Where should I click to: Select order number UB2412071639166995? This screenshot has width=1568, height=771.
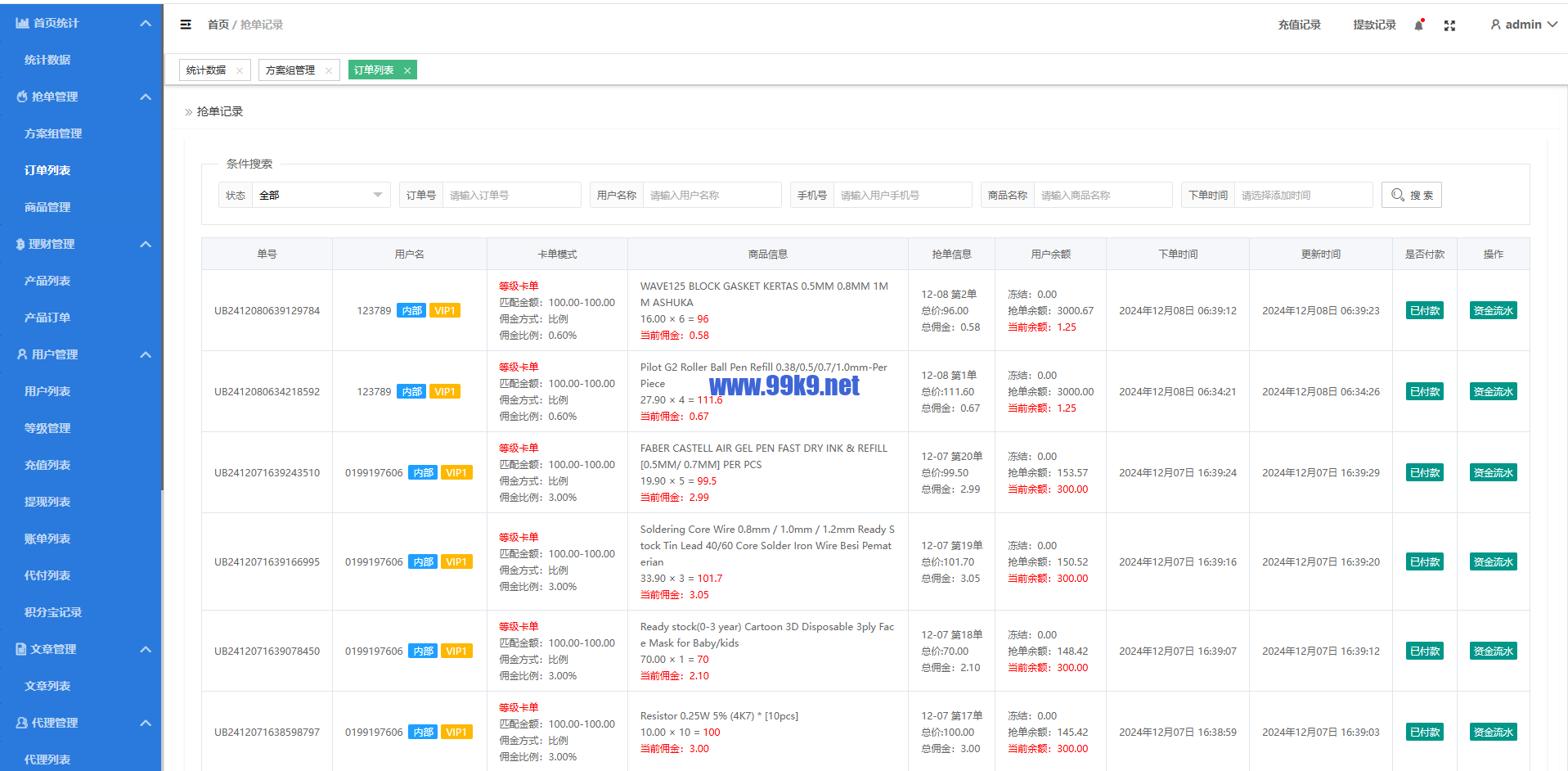click(267, 561)
